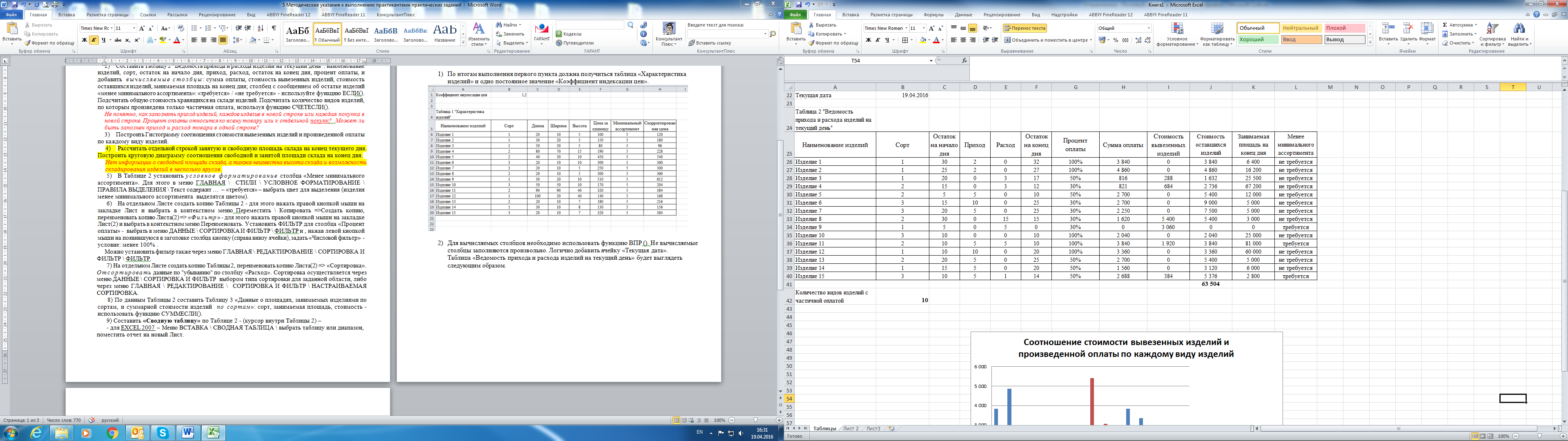Click the Word zoom slider

755,420
